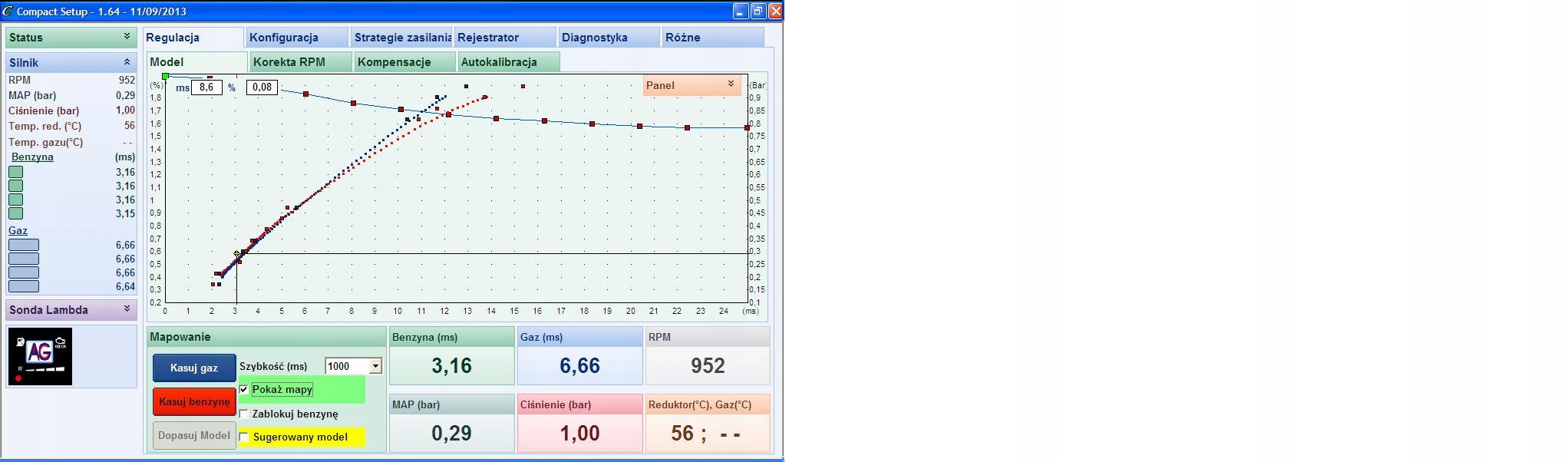Click the red model curve point at 24 ms
1568x462 pixels.
(747, 128)
